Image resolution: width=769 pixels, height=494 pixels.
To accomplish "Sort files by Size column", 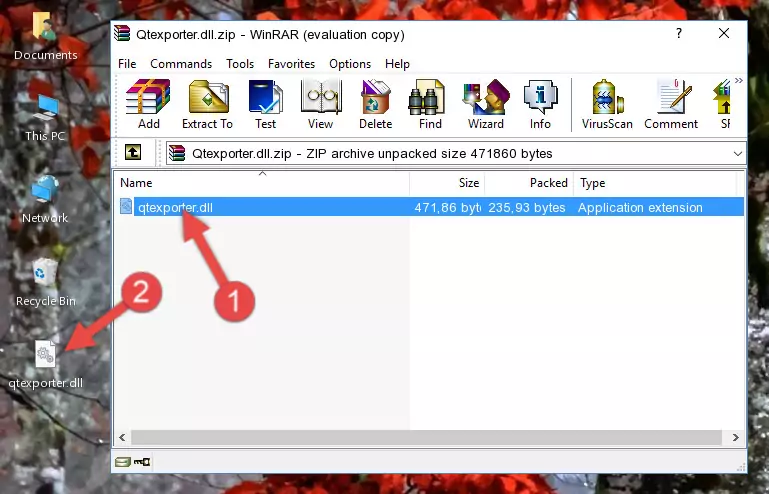I will (447, 183).
